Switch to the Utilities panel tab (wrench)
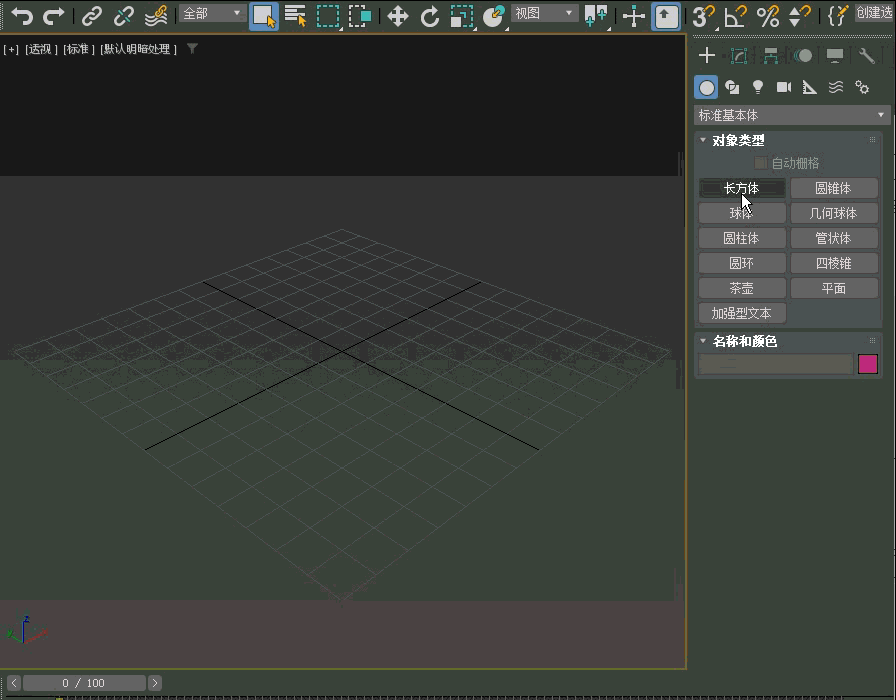The height and width of the screenshot is (700, 896). click(x=867, y=55)
